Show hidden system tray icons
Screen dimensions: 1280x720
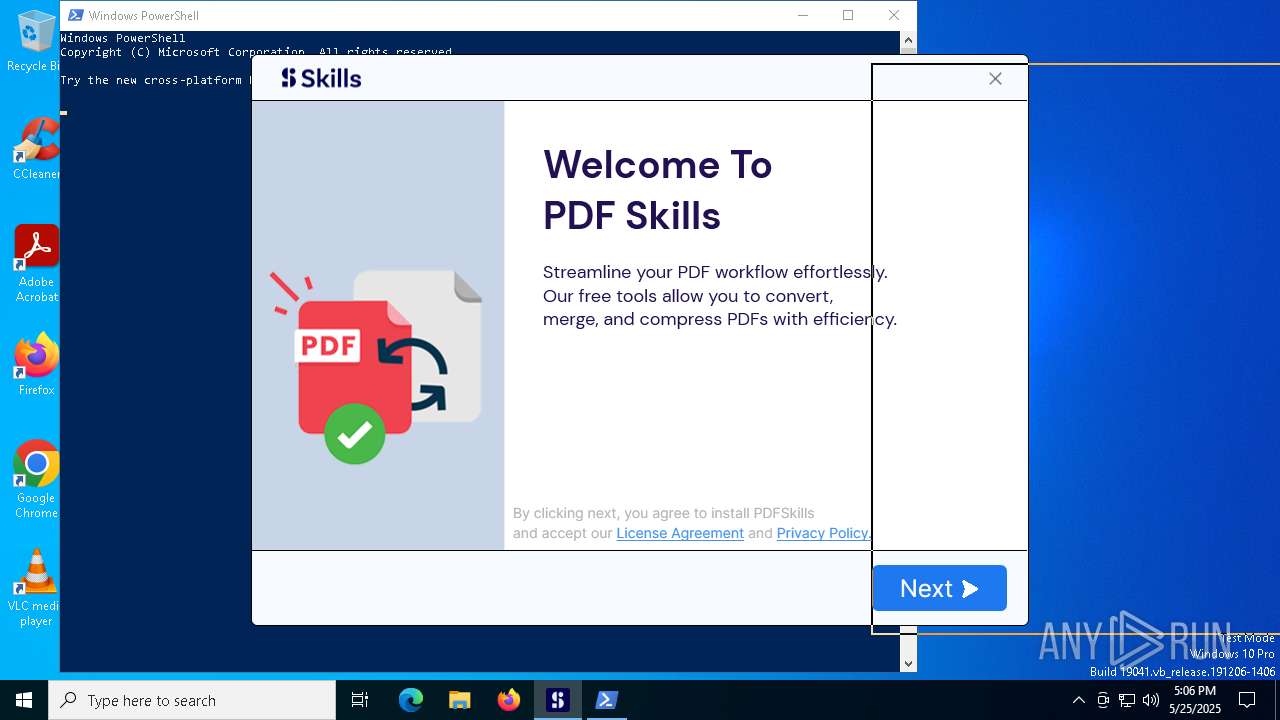point(1078,700)
